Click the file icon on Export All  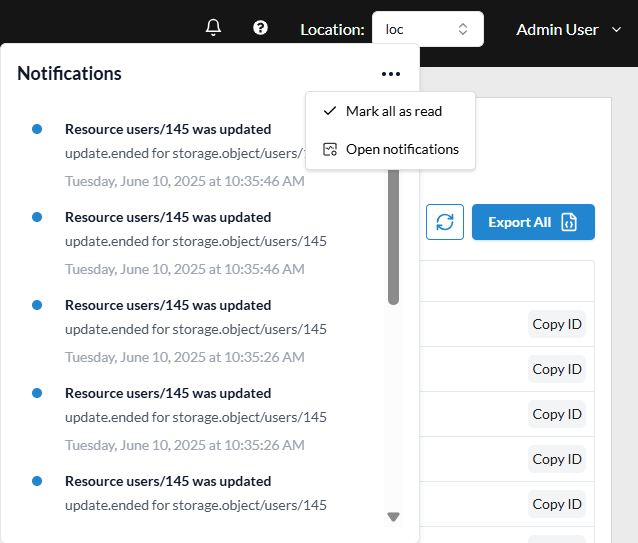point(569,222)
